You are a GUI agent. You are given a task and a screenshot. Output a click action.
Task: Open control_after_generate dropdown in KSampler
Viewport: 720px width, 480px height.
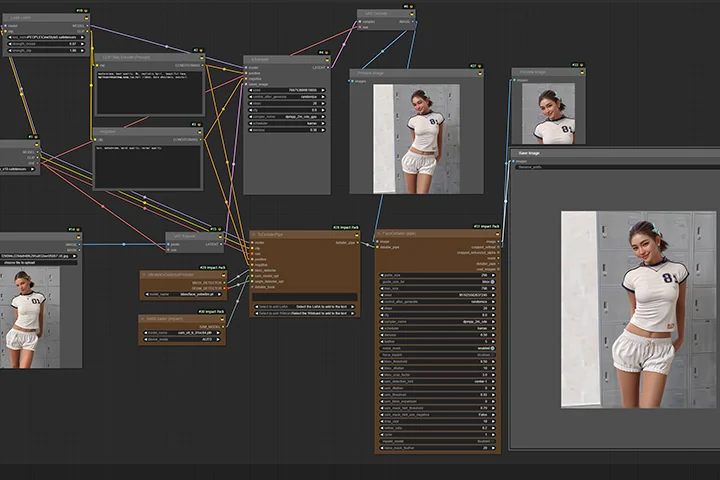[287, 97]
